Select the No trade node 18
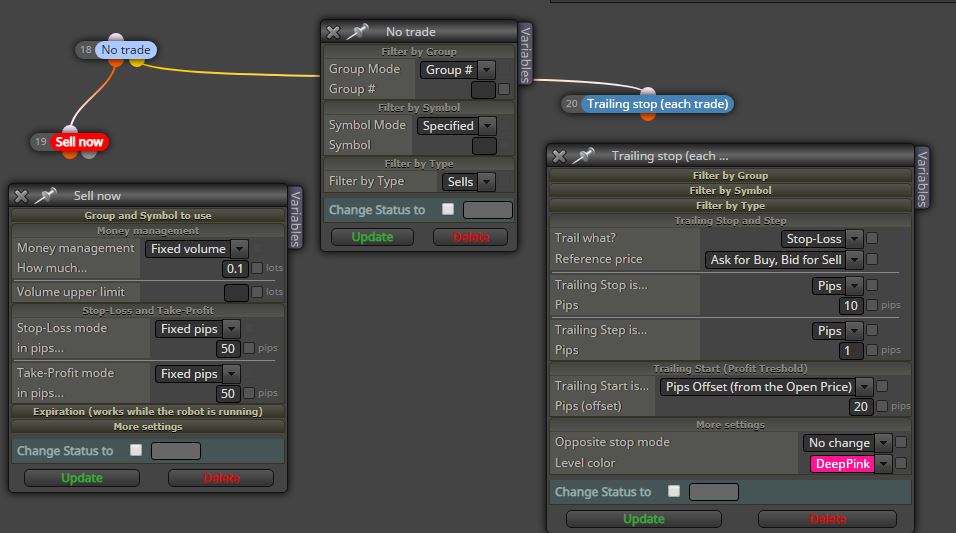 126,50
